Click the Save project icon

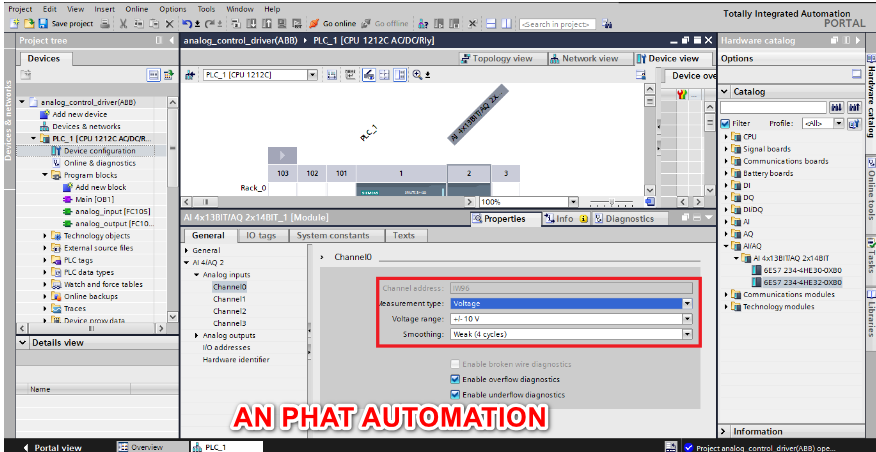pos(44,23)
